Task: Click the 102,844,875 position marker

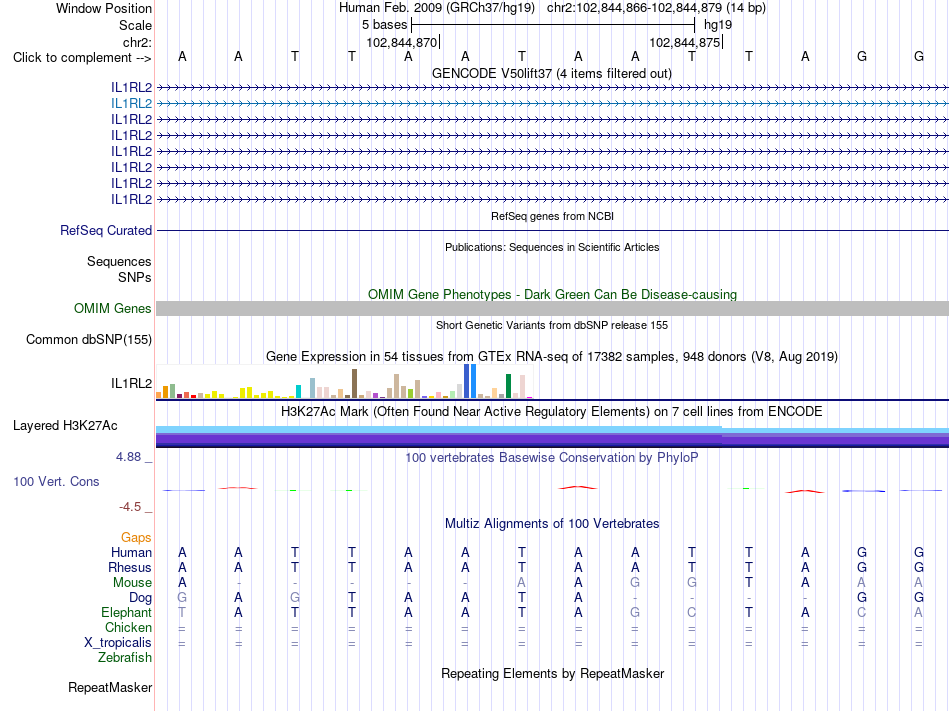Action: pyautogui.click(x=685, y=42)
